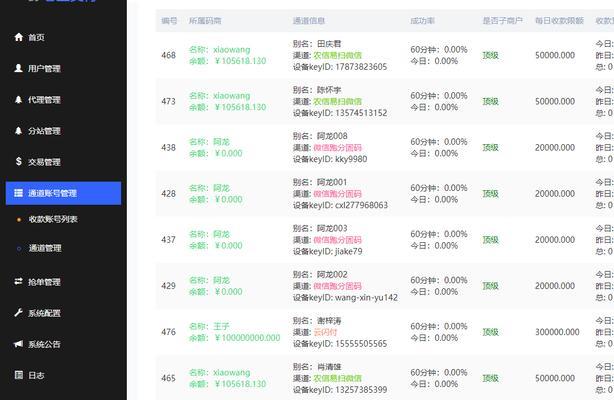Click 农信易扫微信 channel in row 468

pyautogui.click(x=338, y=55)
